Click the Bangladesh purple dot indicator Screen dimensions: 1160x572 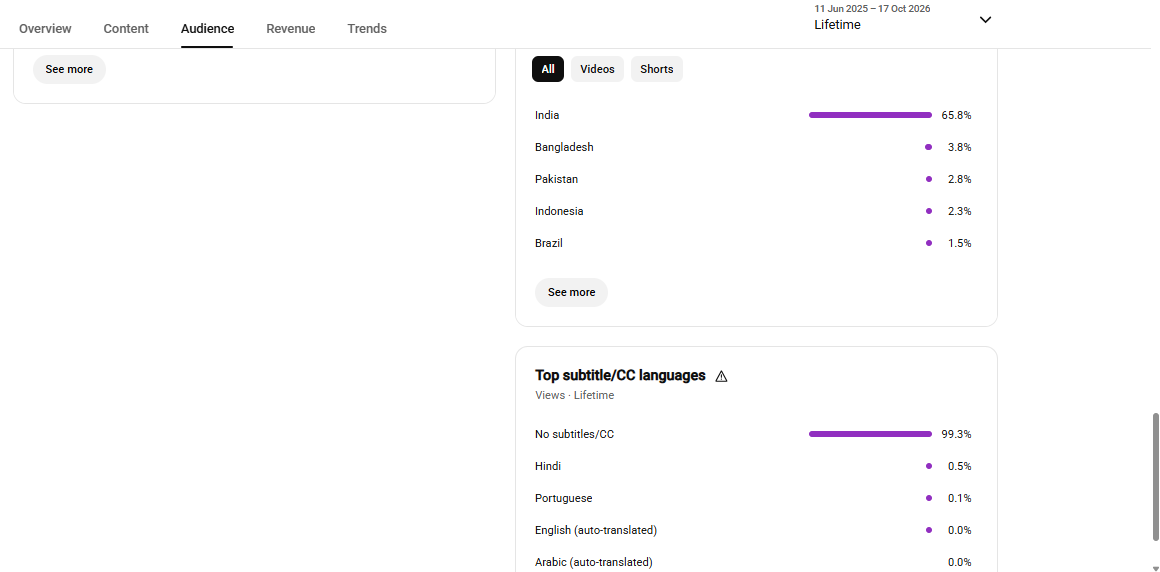[928, 147]
